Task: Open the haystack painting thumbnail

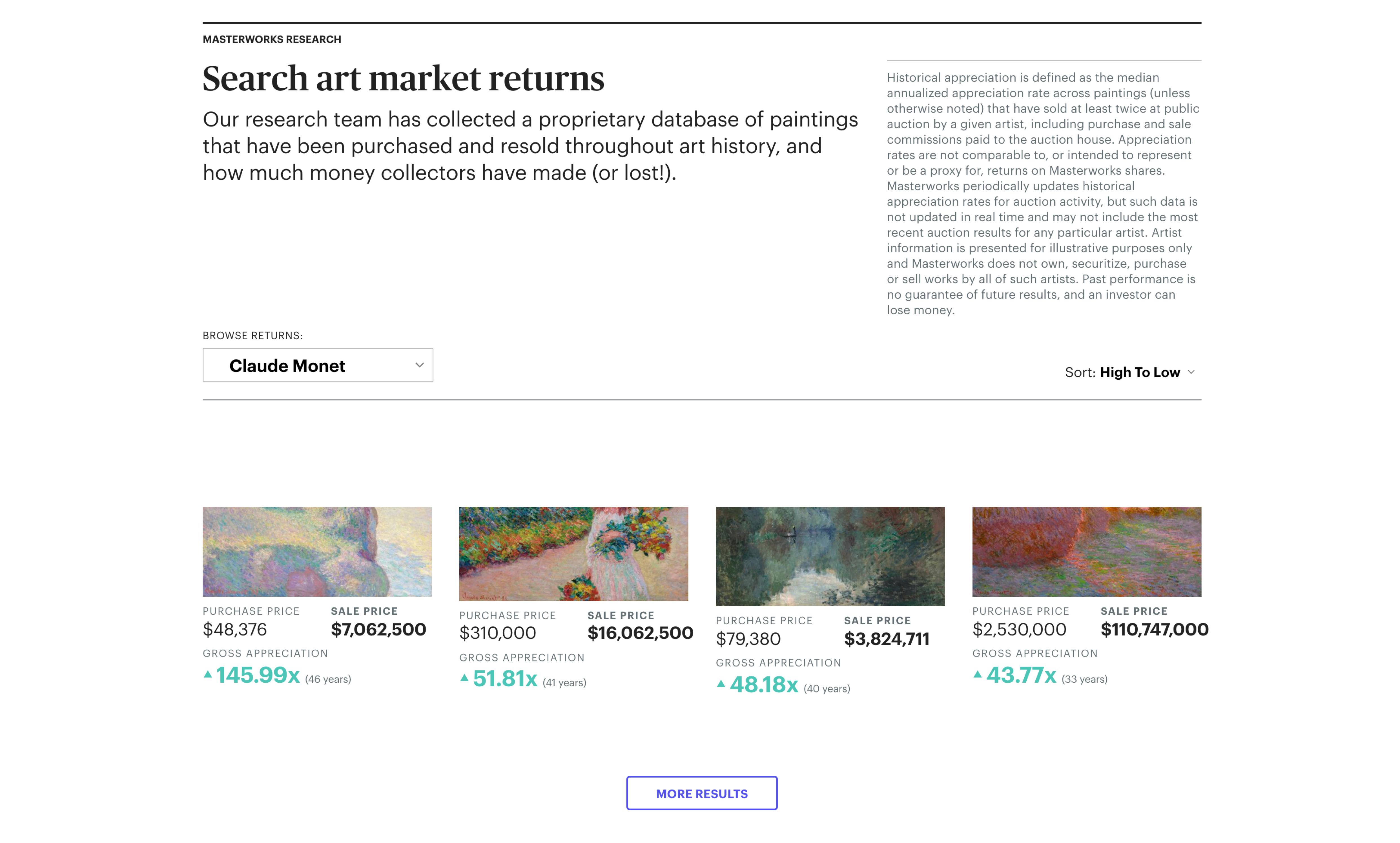Action: coord(1086,552)
